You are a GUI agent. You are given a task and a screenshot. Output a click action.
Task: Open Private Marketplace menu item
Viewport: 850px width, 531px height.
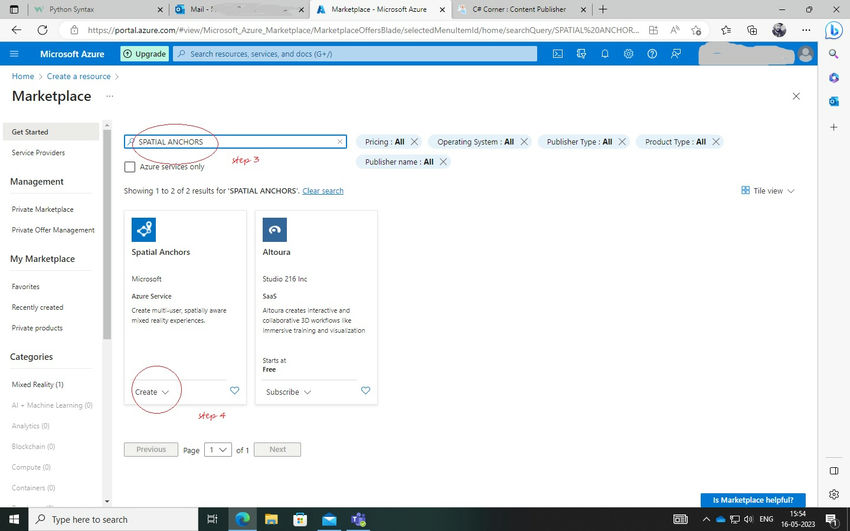click(42, 209)
